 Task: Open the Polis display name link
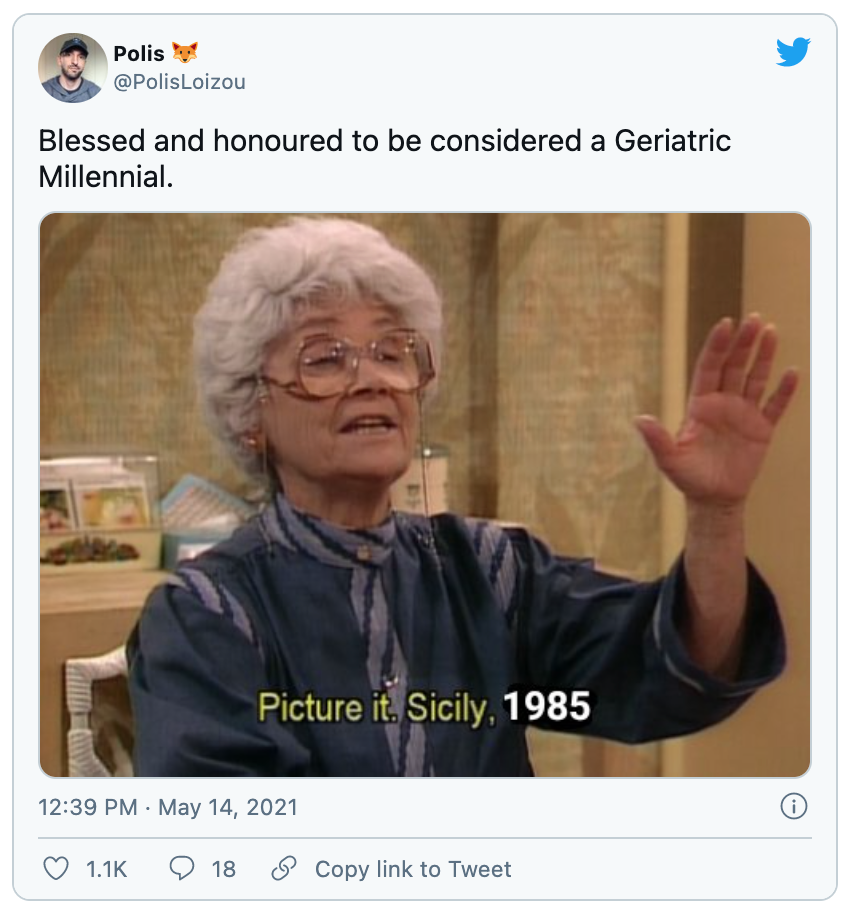[139, 54]
